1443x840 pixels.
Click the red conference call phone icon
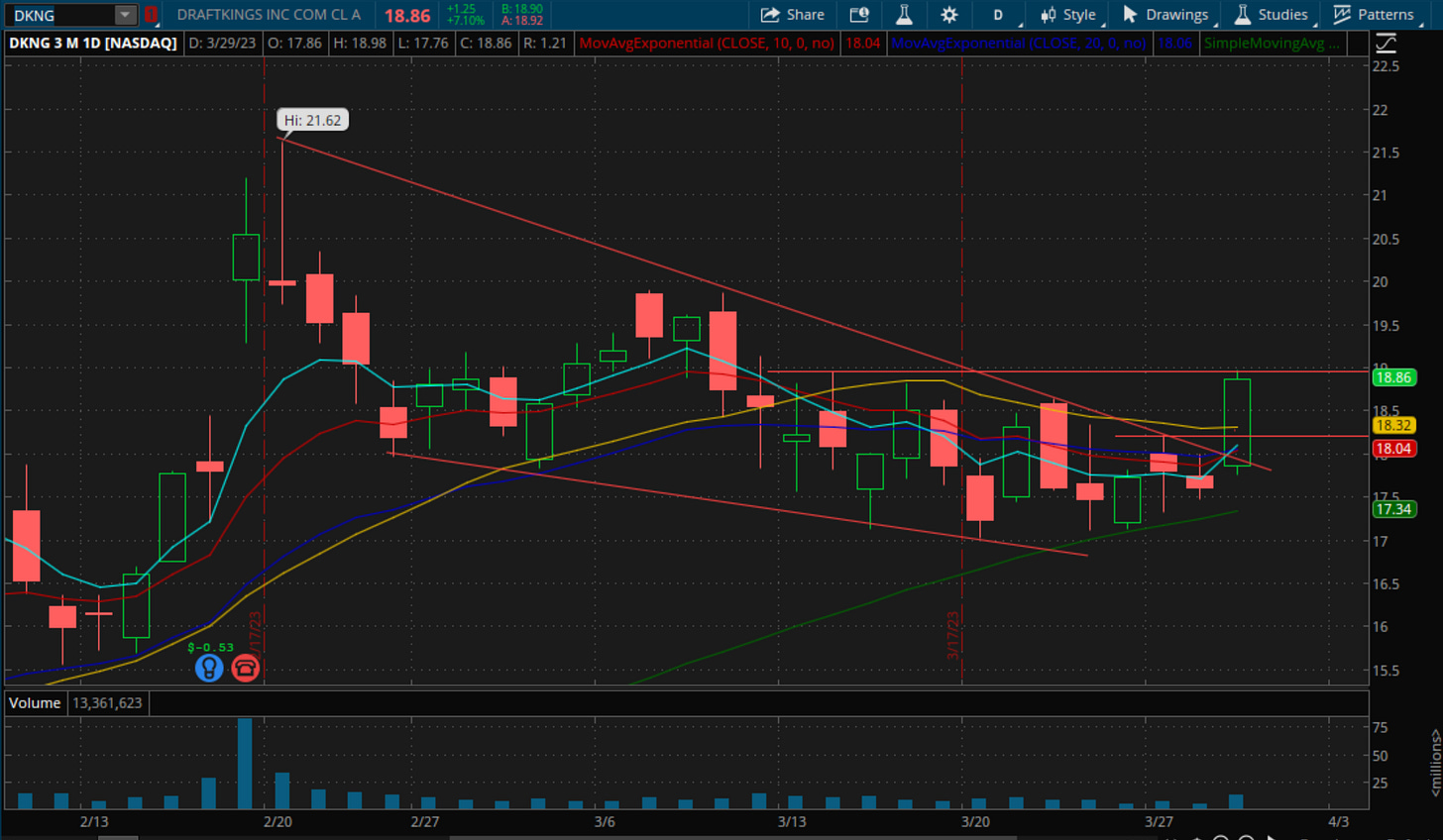(x=246, y=668)
